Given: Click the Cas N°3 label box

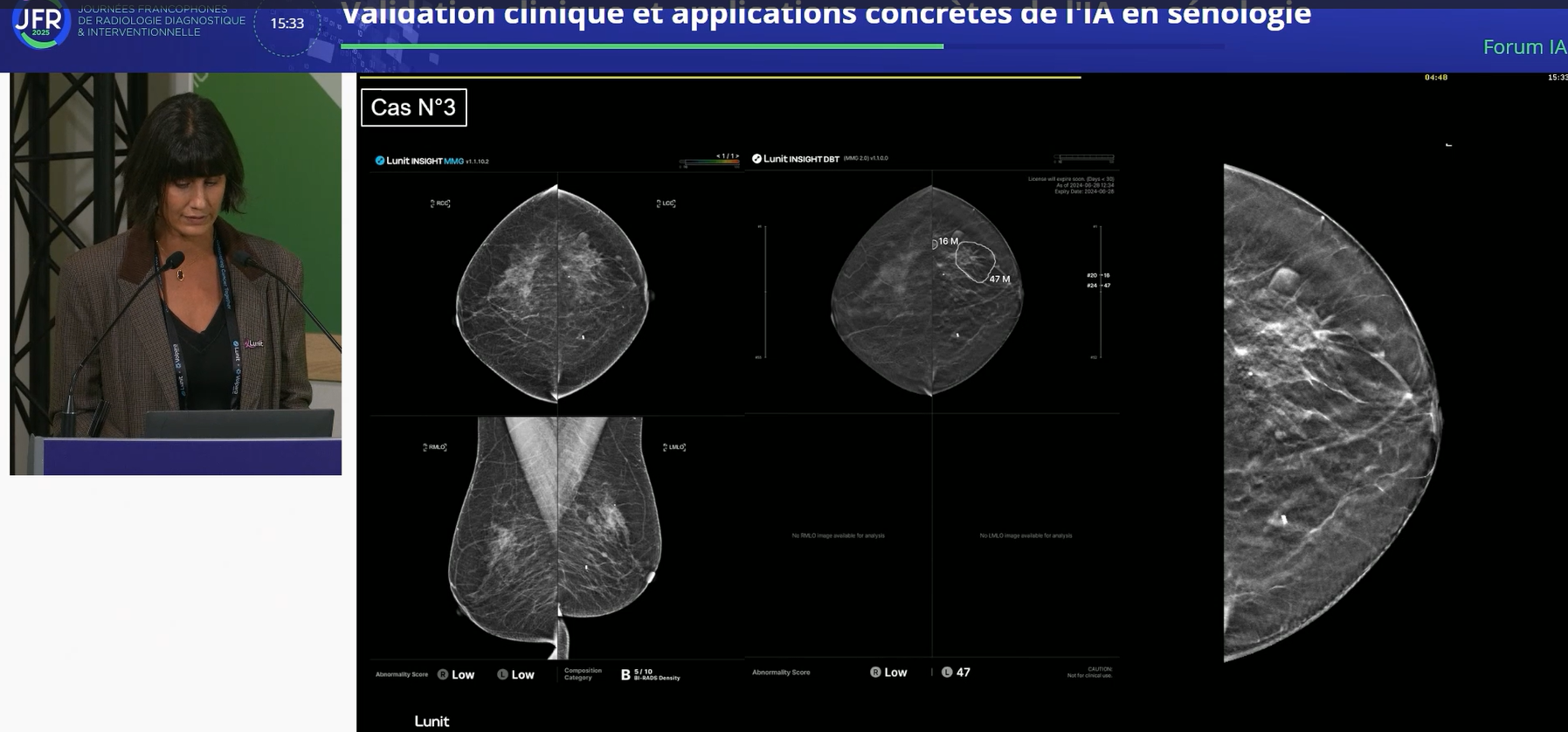Looking at the screenshot, I should [x=413, y=107].
